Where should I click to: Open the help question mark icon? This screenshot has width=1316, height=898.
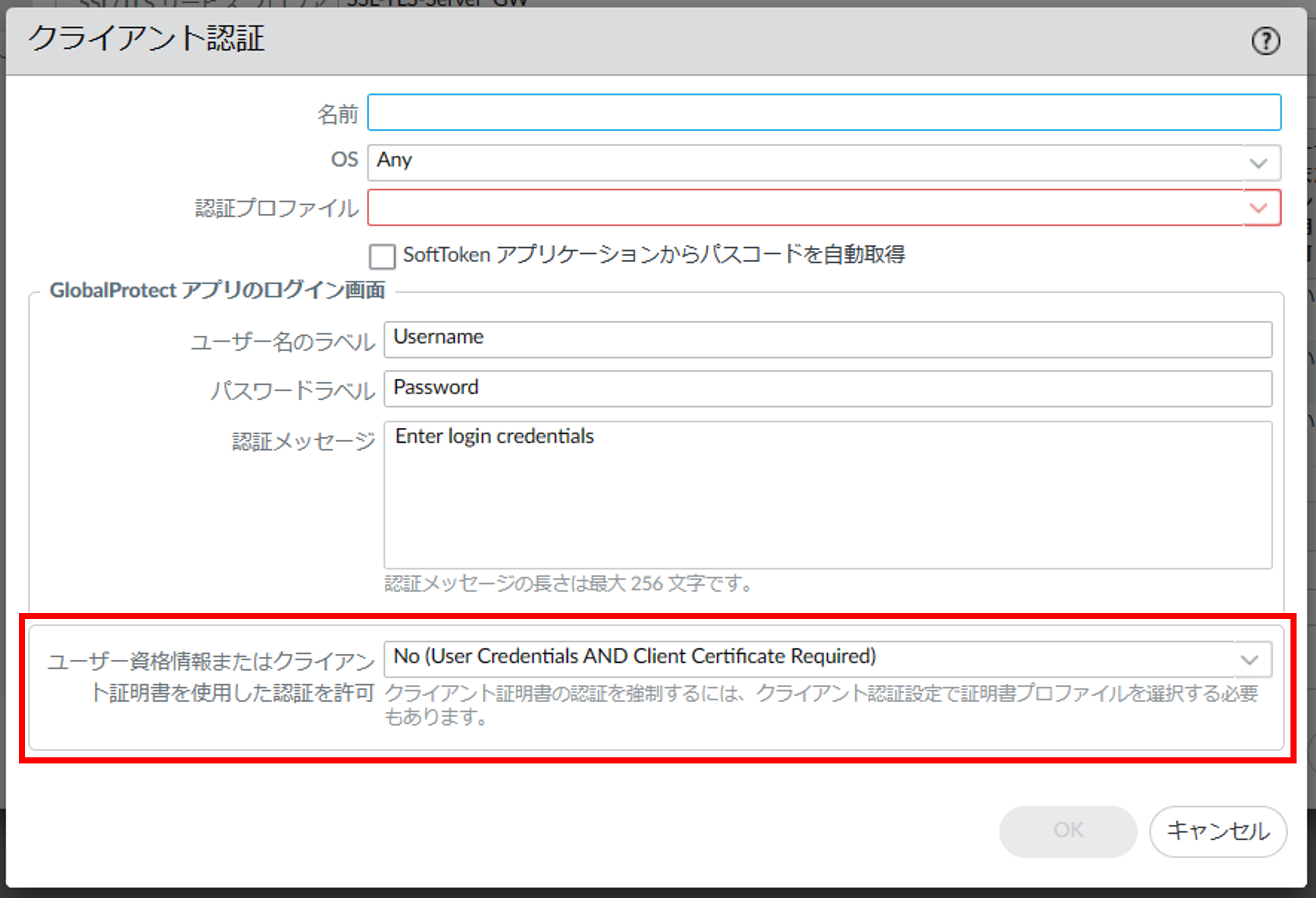tap(1265, 41)
